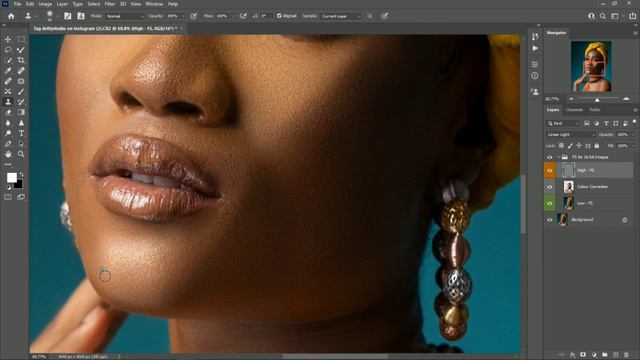Open the blend mode dropdown showing Linear Light
The width and height of the screenshot is (640, 360).
pyautogui.click(x=571, y=134)
